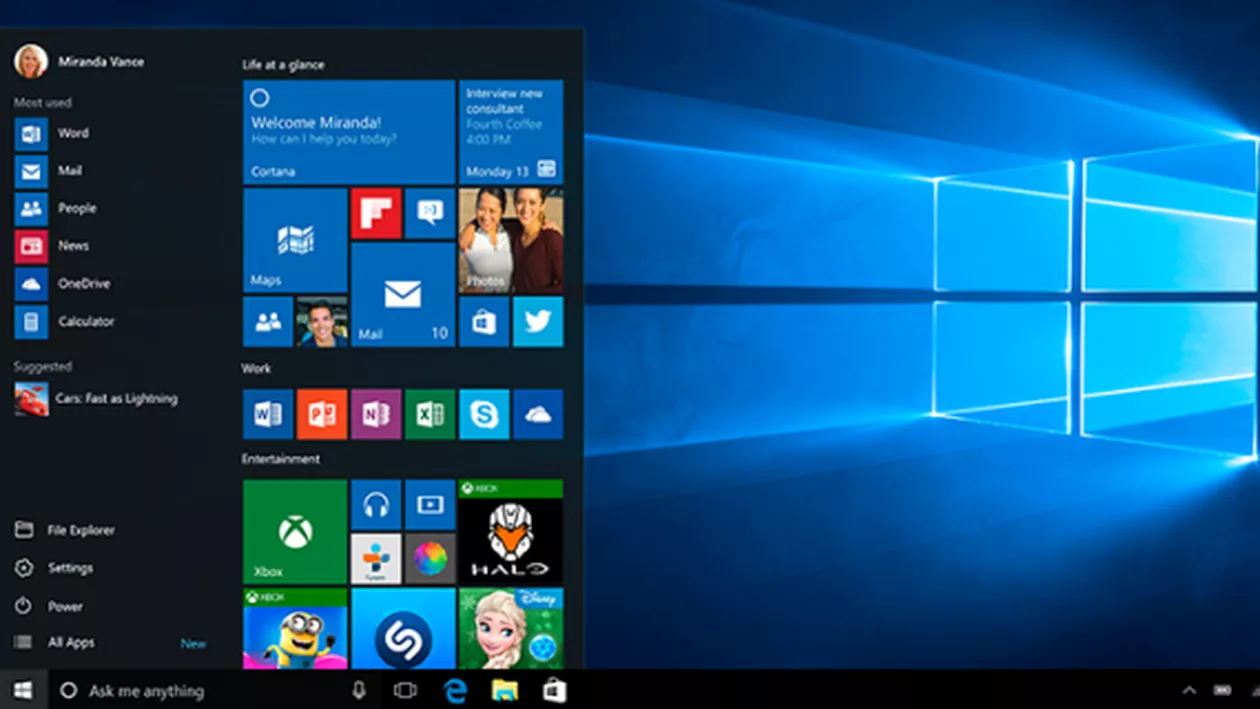Open the small tile below Groove Music
Screen dimensions: 1260x709
pos(376,559)
